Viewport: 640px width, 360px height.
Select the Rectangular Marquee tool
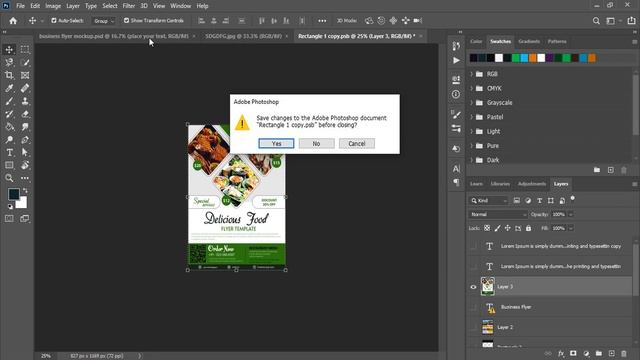[x=25, y=49]
